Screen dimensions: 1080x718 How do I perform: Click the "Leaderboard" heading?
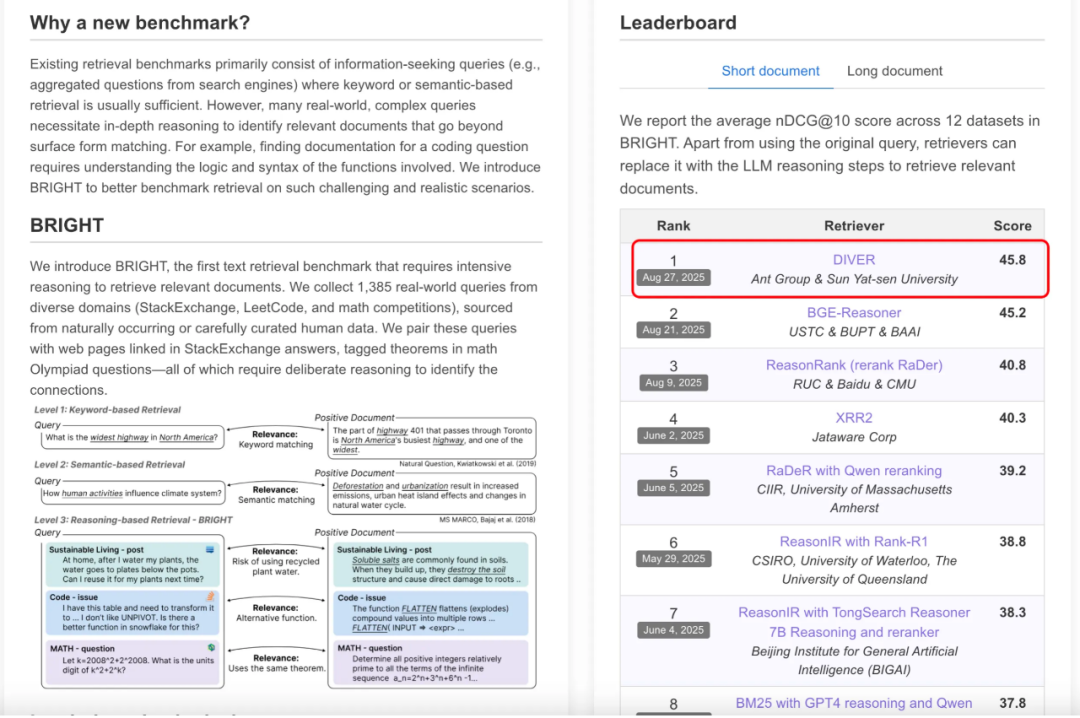[x=678, y=23]
